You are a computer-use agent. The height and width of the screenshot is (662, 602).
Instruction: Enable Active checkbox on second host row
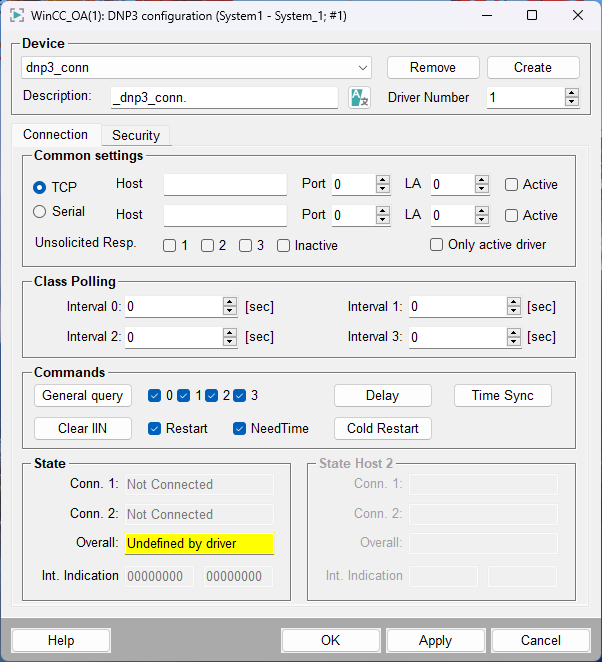click(511, 215)
